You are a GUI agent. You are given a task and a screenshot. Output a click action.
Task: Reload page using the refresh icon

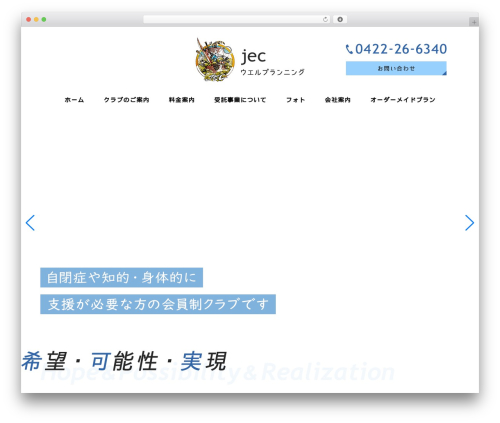[325, 20]
